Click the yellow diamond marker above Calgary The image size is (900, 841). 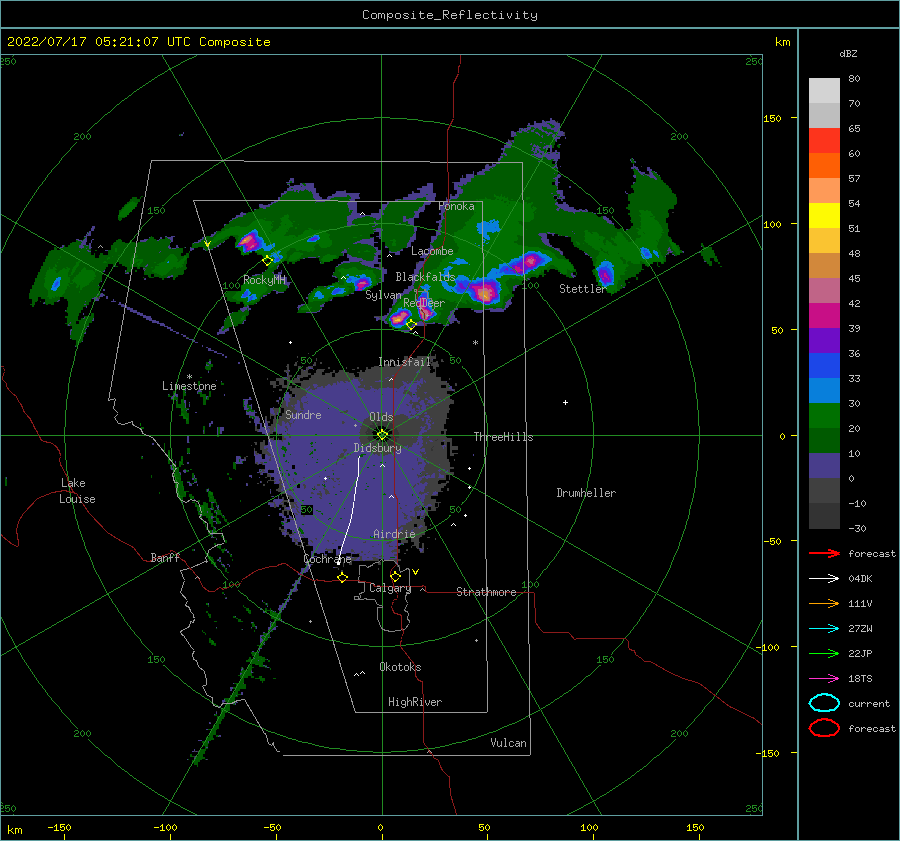(x=395, y=576)
